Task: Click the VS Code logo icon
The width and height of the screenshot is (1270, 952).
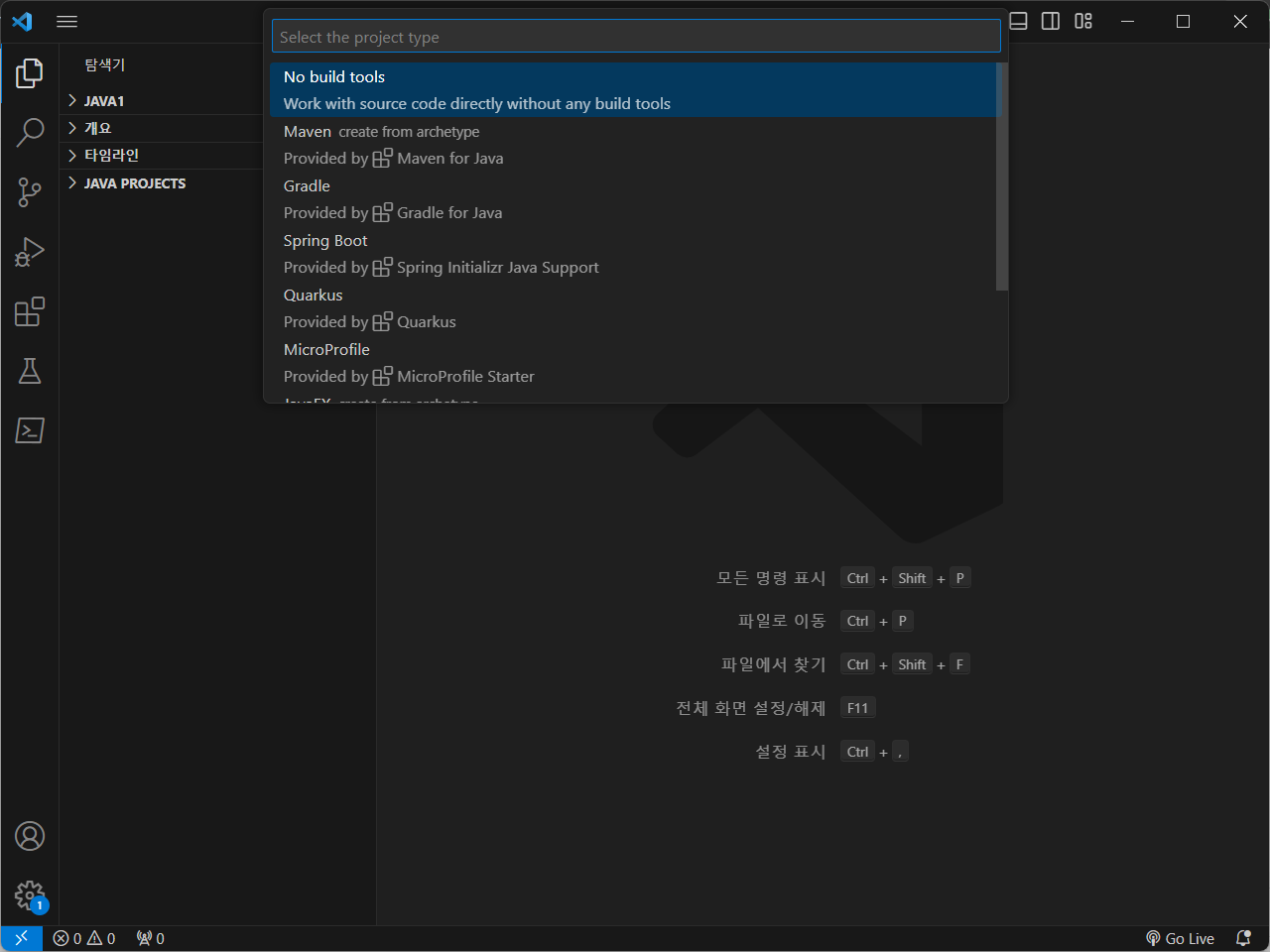Action: tap(22, 21)
